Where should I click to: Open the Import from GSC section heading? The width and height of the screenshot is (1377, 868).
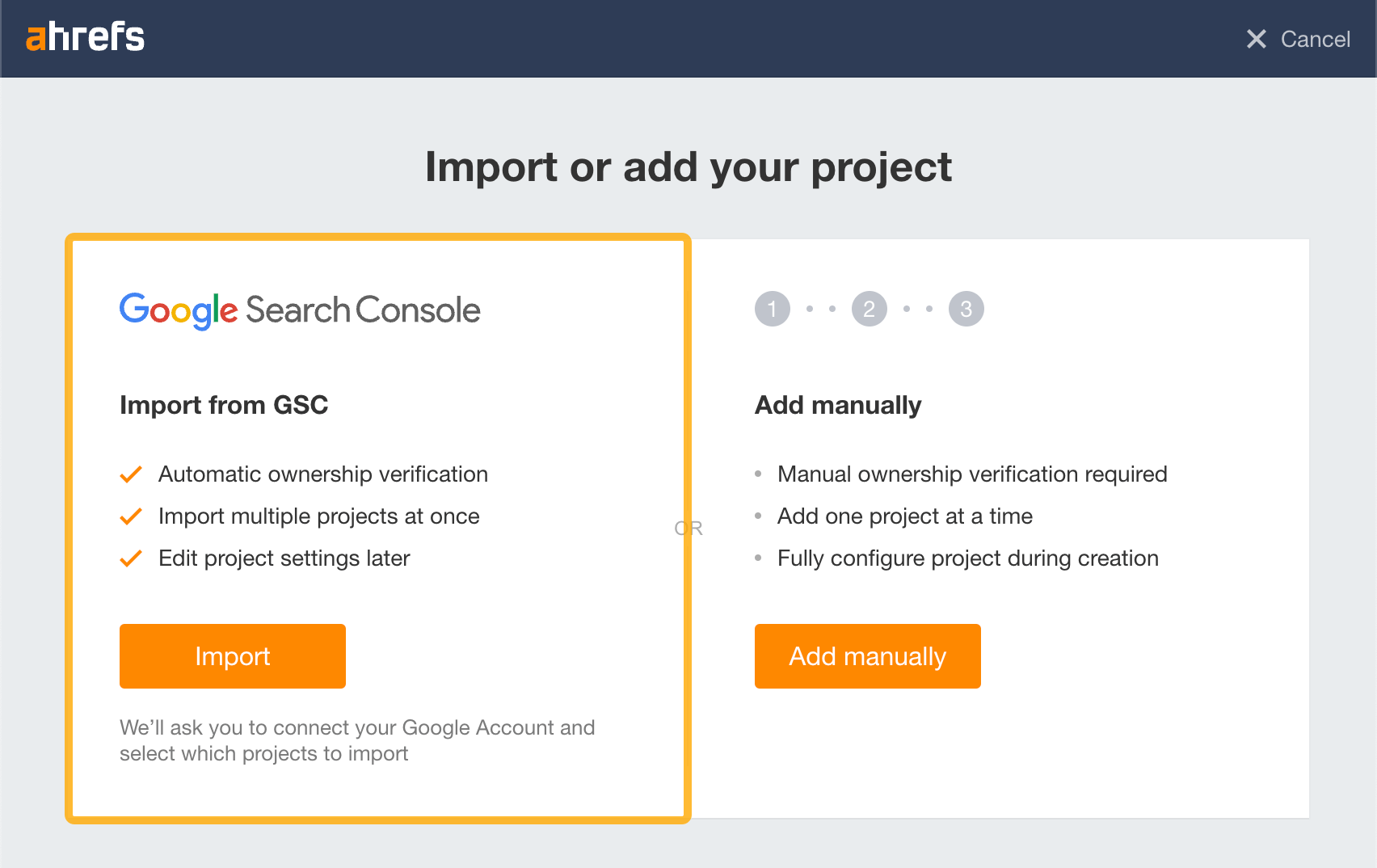224,405
